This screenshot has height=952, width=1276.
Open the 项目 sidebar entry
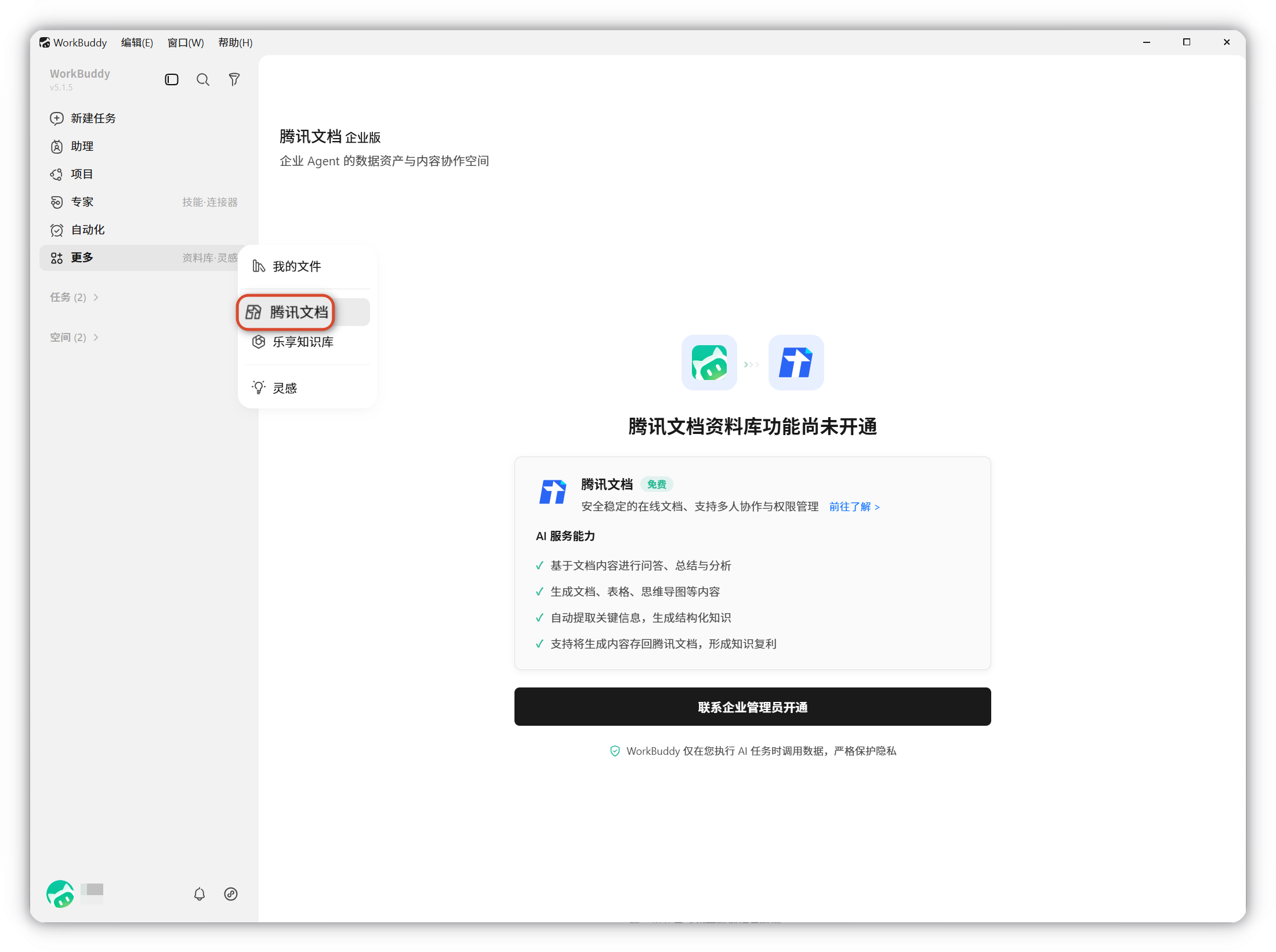point(144,174)
